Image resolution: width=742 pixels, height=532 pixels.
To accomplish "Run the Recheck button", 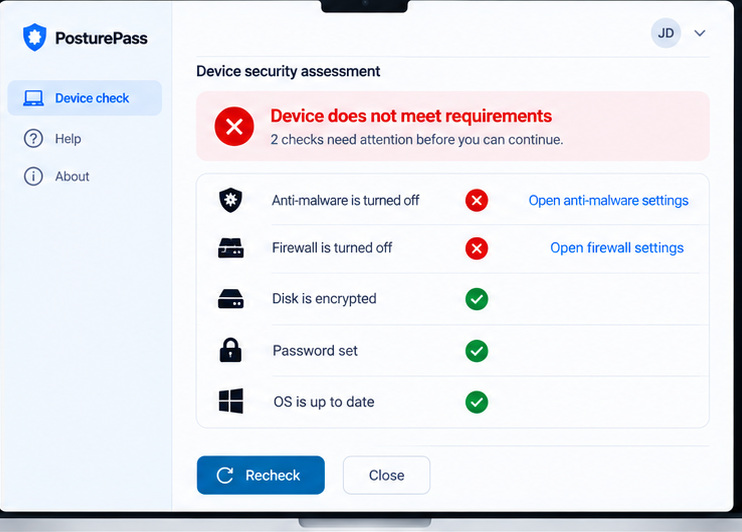I will pos(261,475).
